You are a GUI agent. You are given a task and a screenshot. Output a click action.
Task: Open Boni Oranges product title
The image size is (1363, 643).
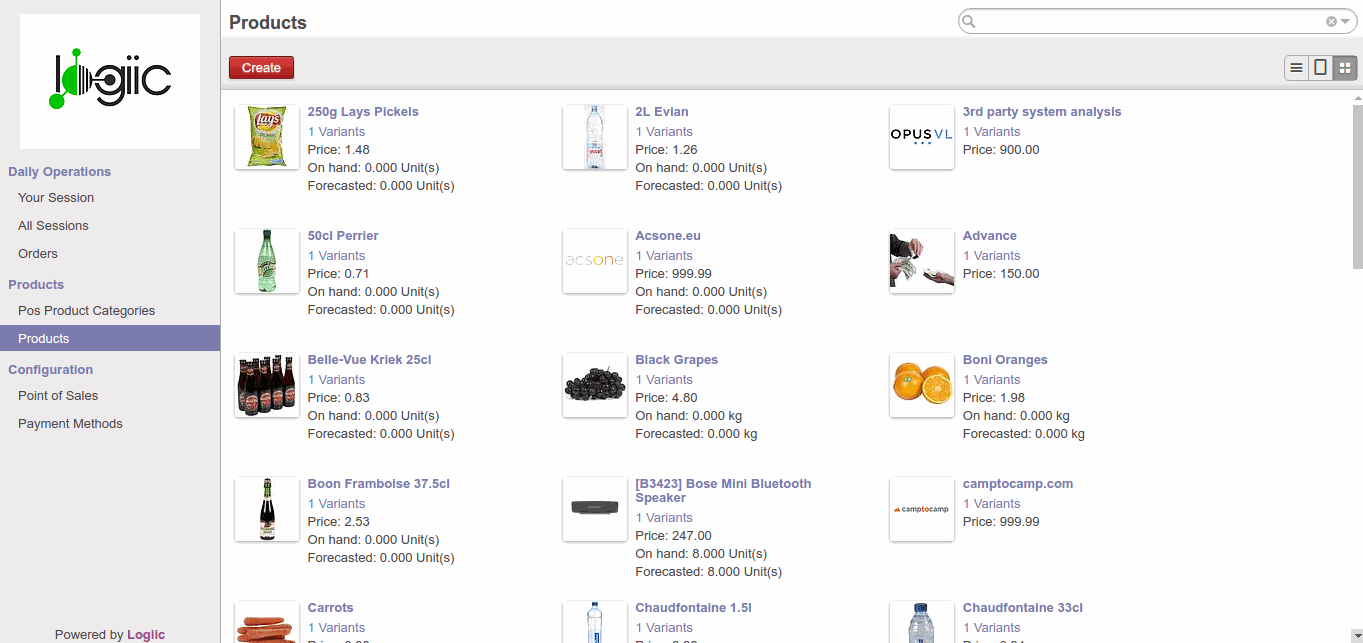point(1005,360)
